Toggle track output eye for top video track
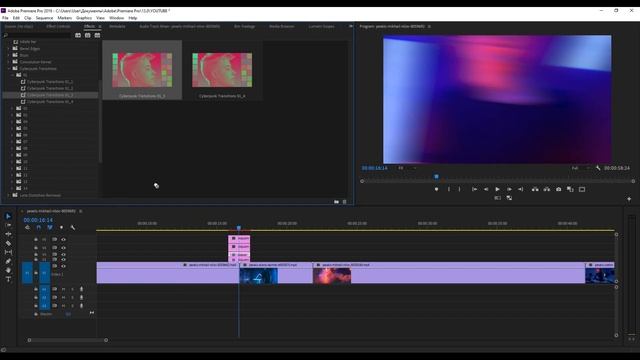This screenshot has height=360, width=640. [x=63, y=240]
